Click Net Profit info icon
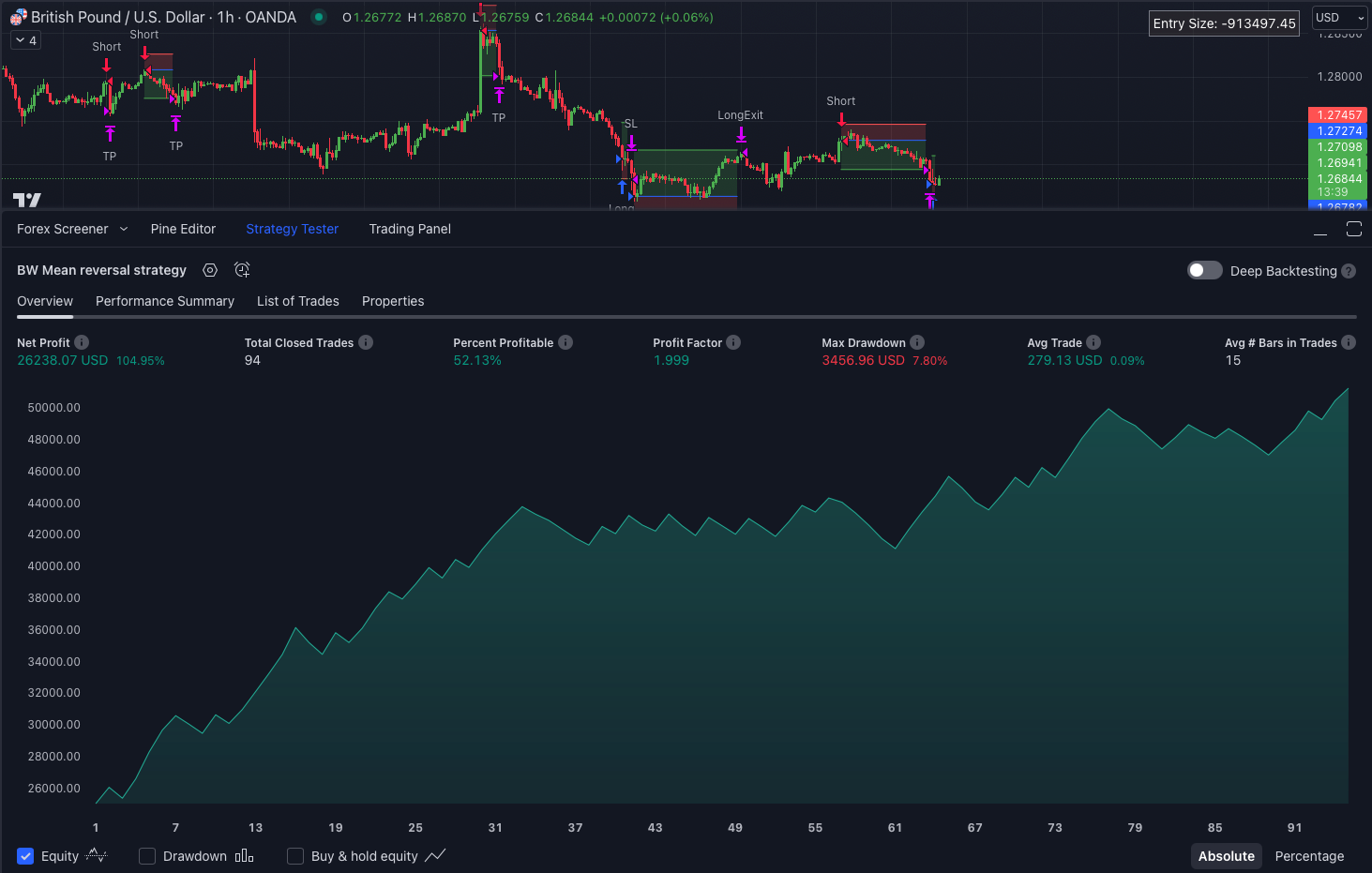Screen dimensions: 1372x873 click(x=82, y=342)
